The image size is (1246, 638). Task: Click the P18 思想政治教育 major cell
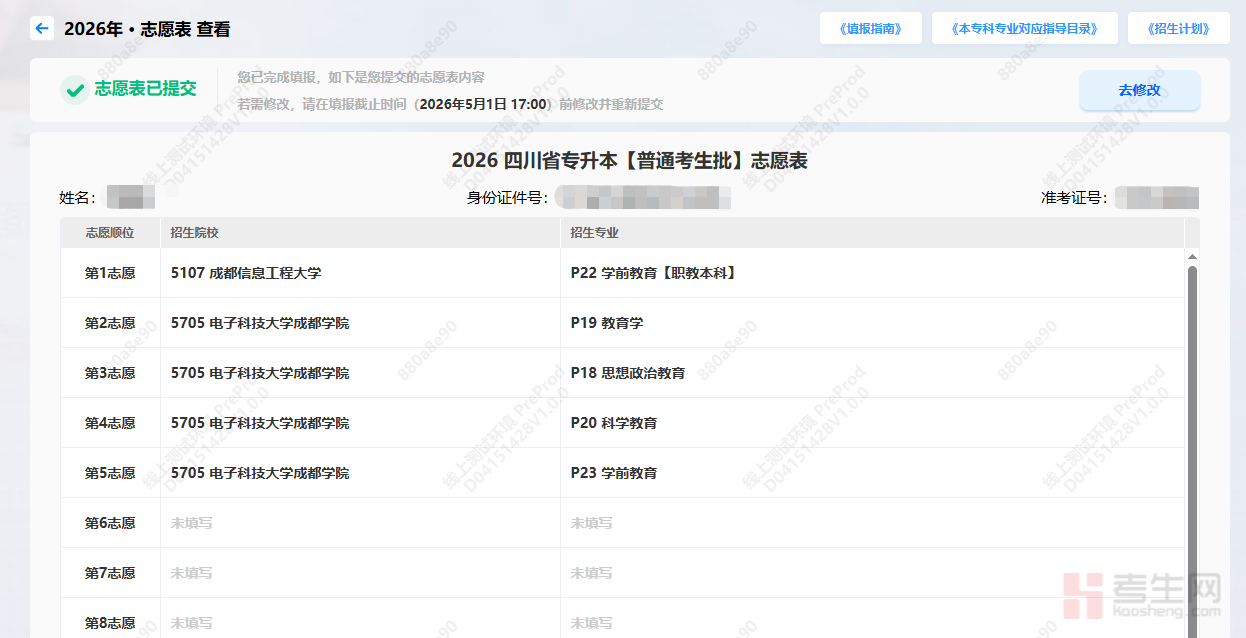coord(628,373)
